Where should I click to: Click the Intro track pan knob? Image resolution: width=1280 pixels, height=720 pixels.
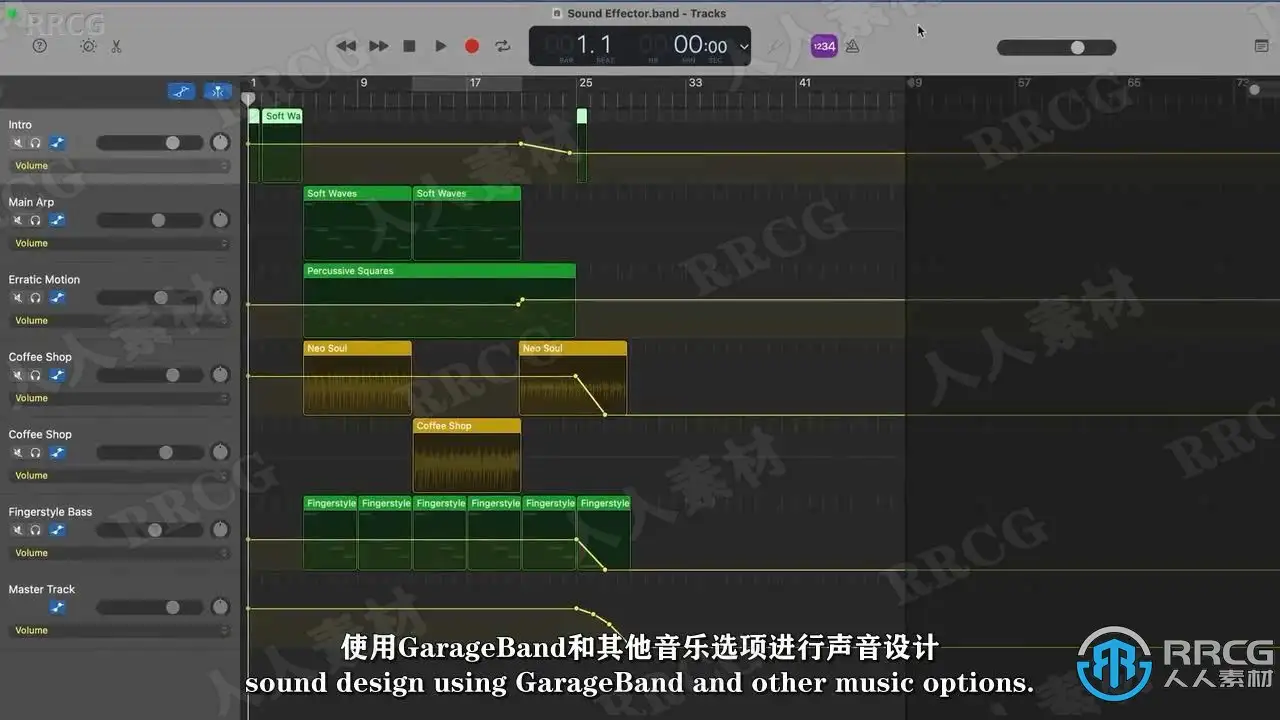pyautogui.click(x=220, y=143)
